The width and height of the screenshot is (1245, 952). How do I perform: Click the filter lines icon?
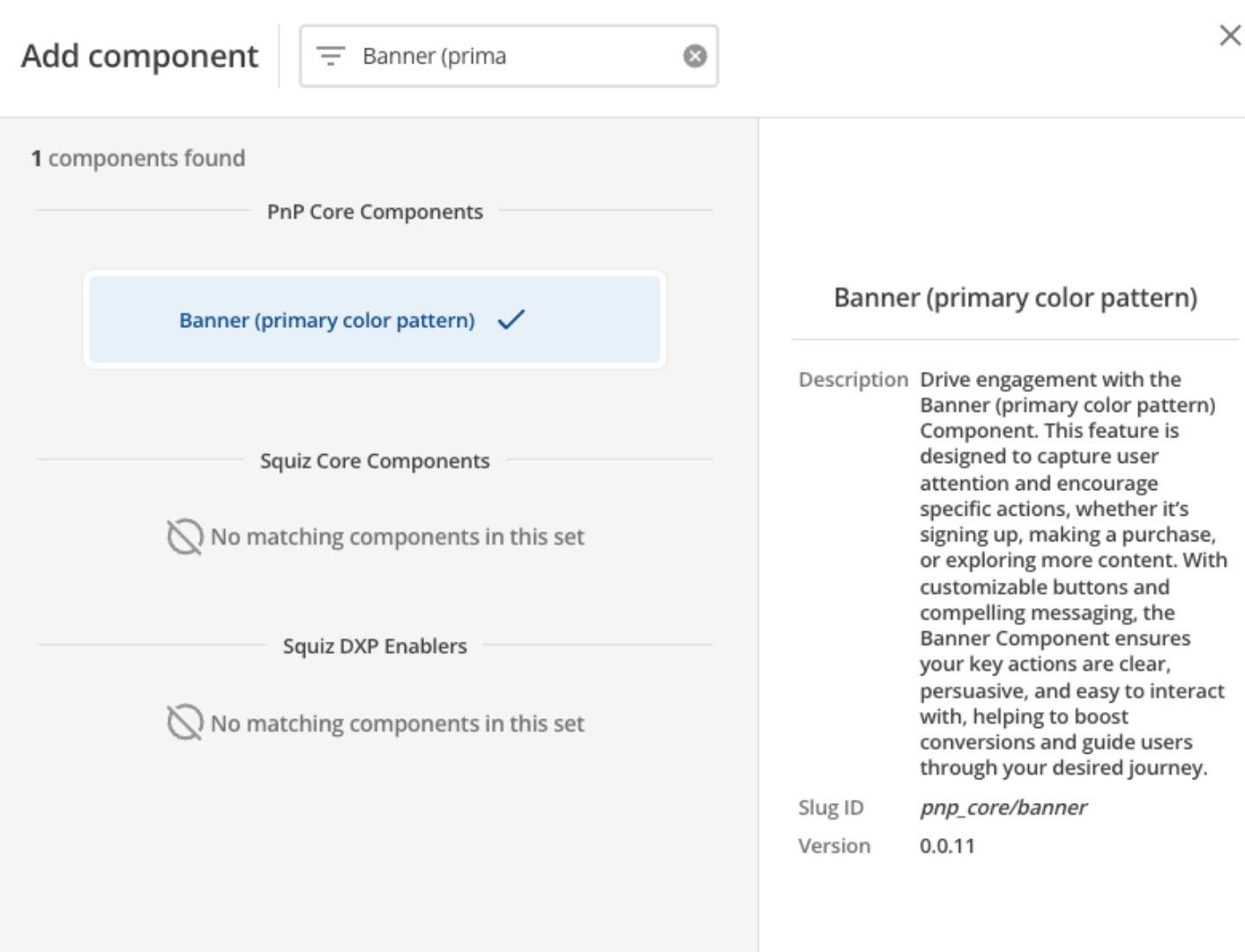(331, 56)
